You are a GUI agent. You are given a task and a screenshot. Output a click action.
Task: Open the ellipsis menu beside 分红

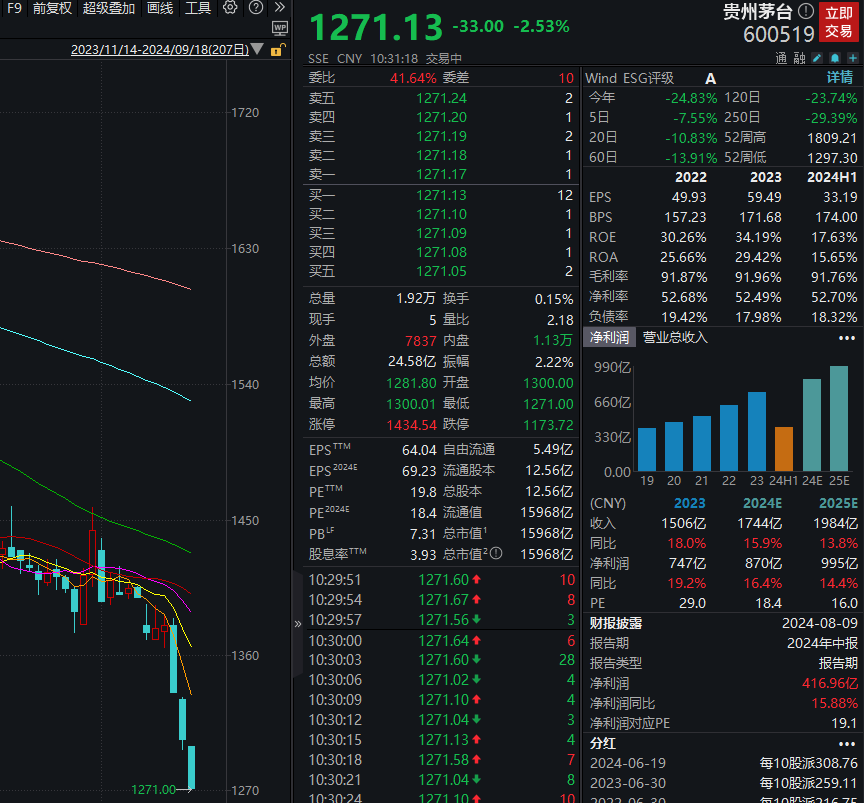pos(846,743)
